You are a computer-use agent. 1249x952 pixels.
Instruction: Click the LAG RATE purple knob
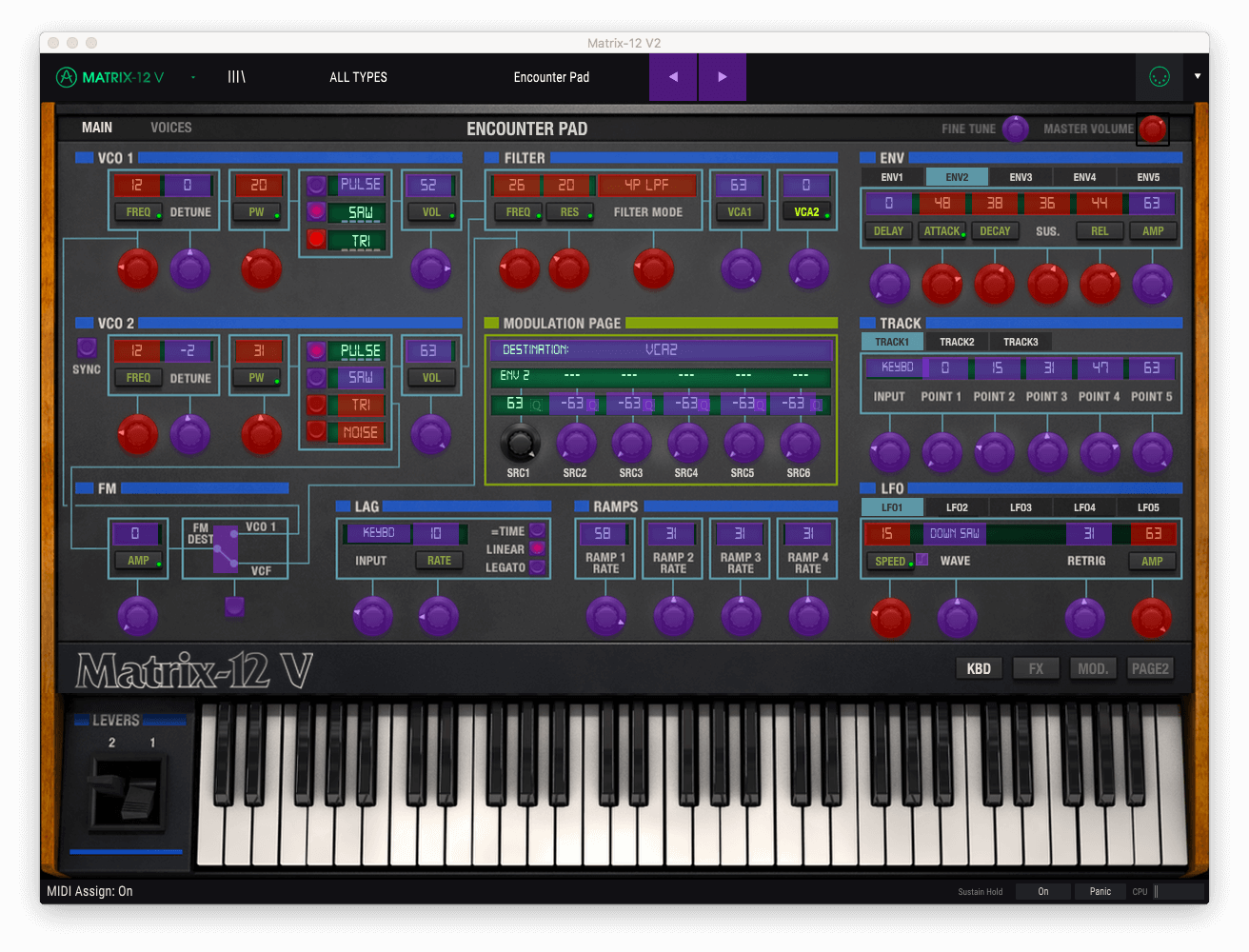[x=439, y=617]
